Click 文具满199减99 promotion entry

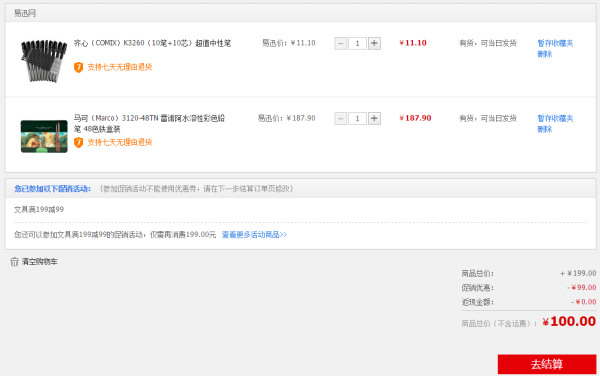39,209
